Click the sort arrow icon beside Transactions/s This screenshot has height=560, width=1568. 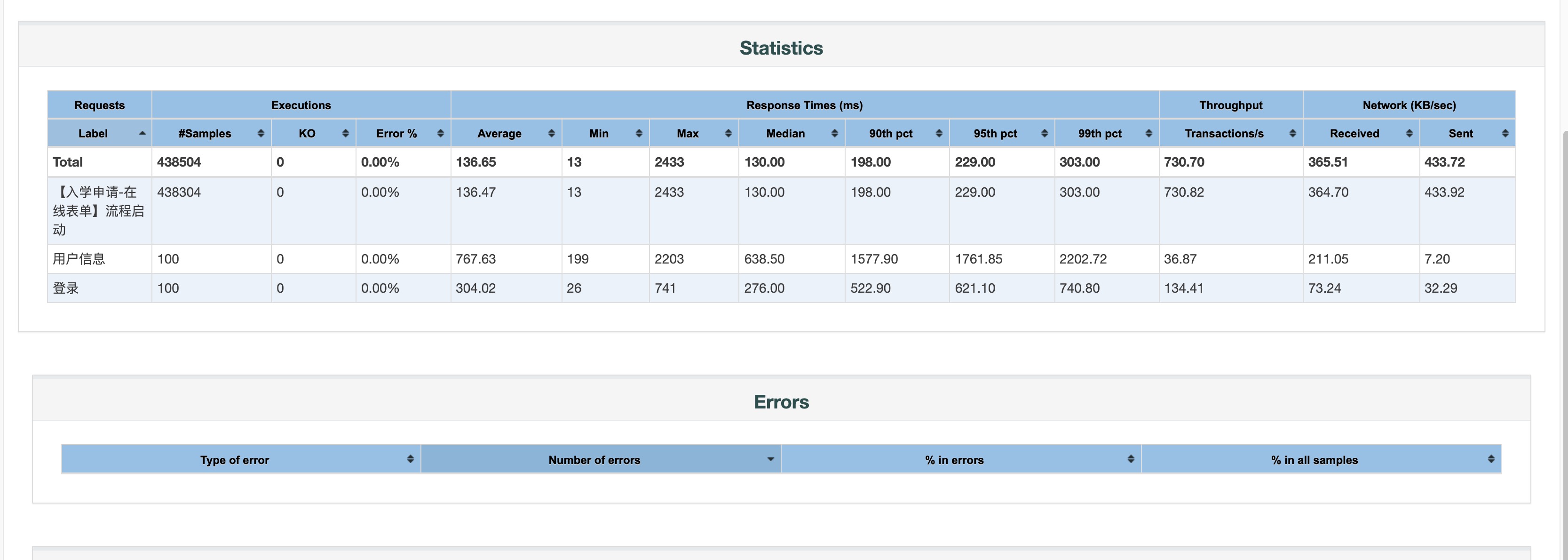pyautogui.click(x=1292, y=134)
